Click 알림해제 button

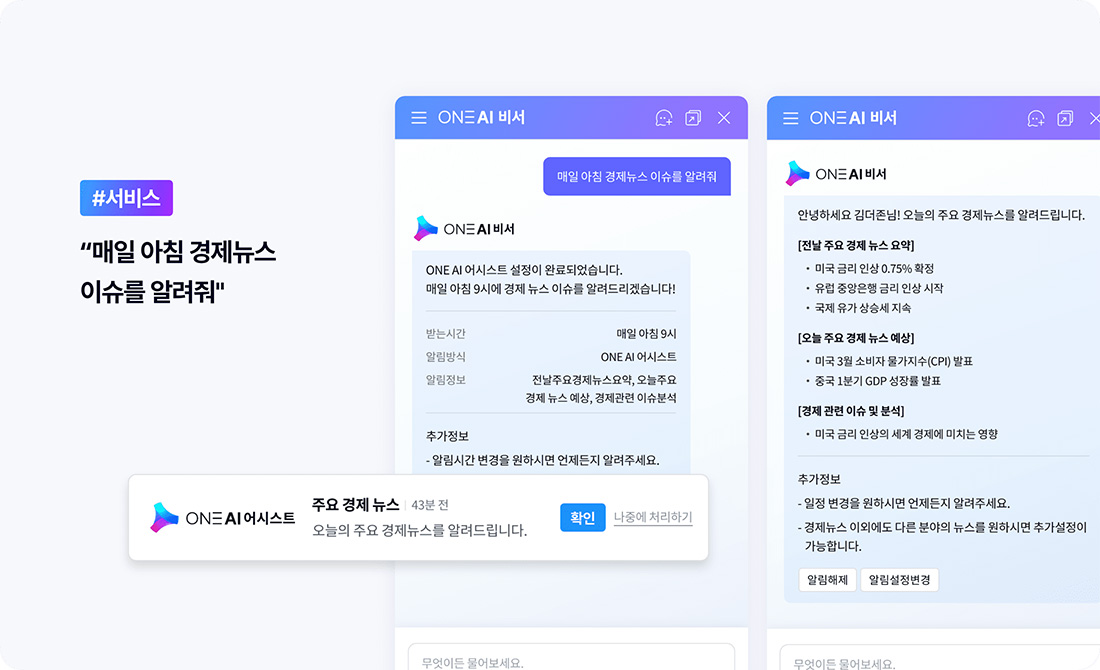827,579
